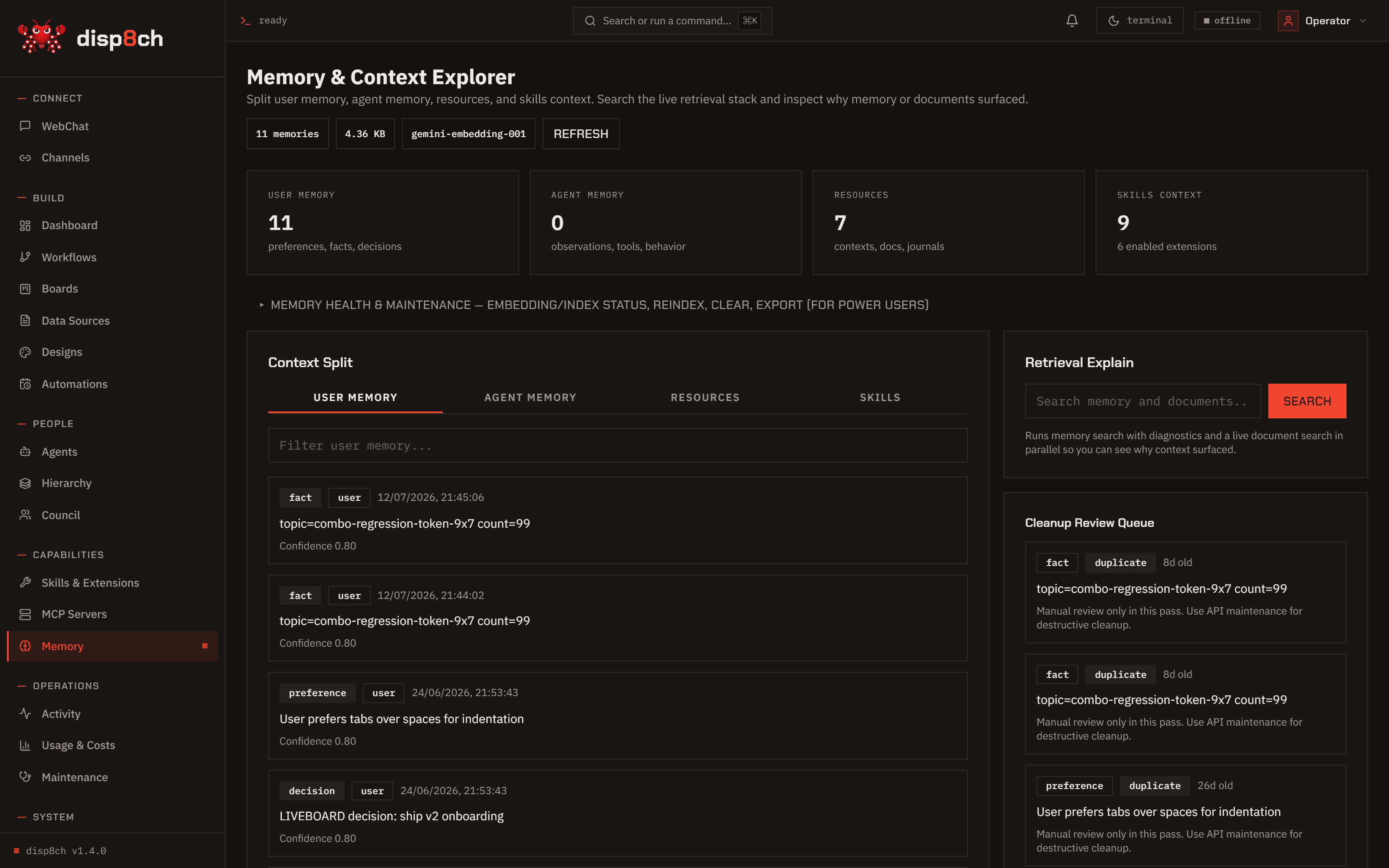Click the Cleanup Review Queue heading
The image size is (1389, 868).
click(x=1089, y=523)
